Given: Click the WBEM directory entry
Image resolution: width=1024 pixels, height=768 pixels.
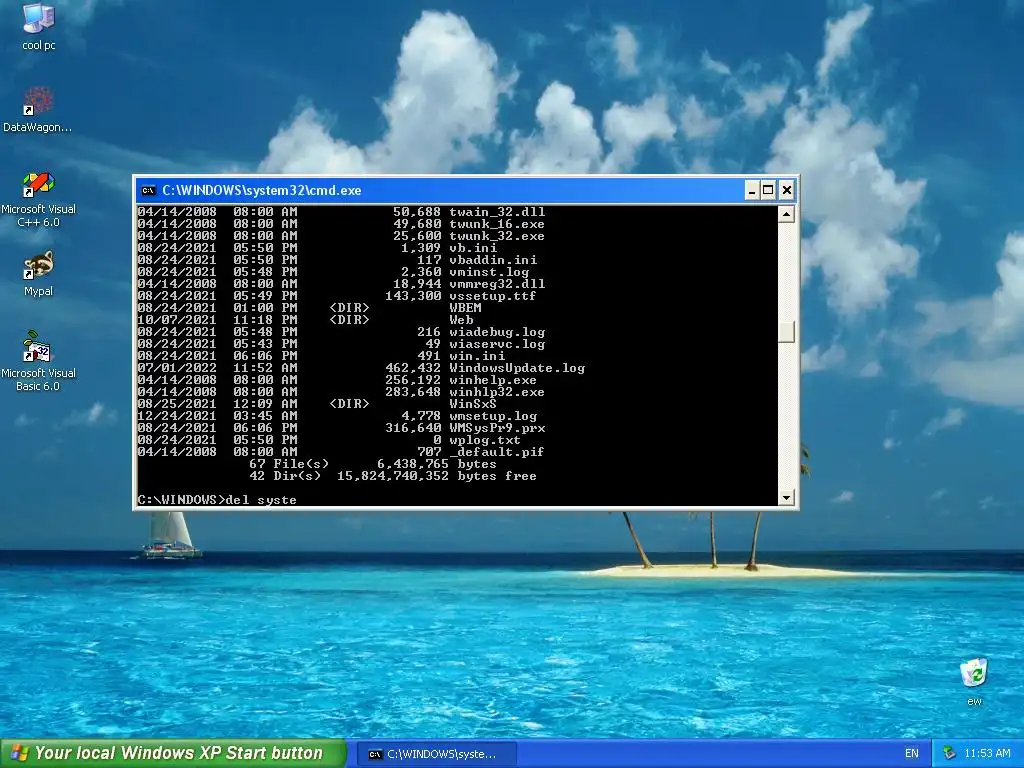Looking at the screenshot, I should click(x=465, y=308).
